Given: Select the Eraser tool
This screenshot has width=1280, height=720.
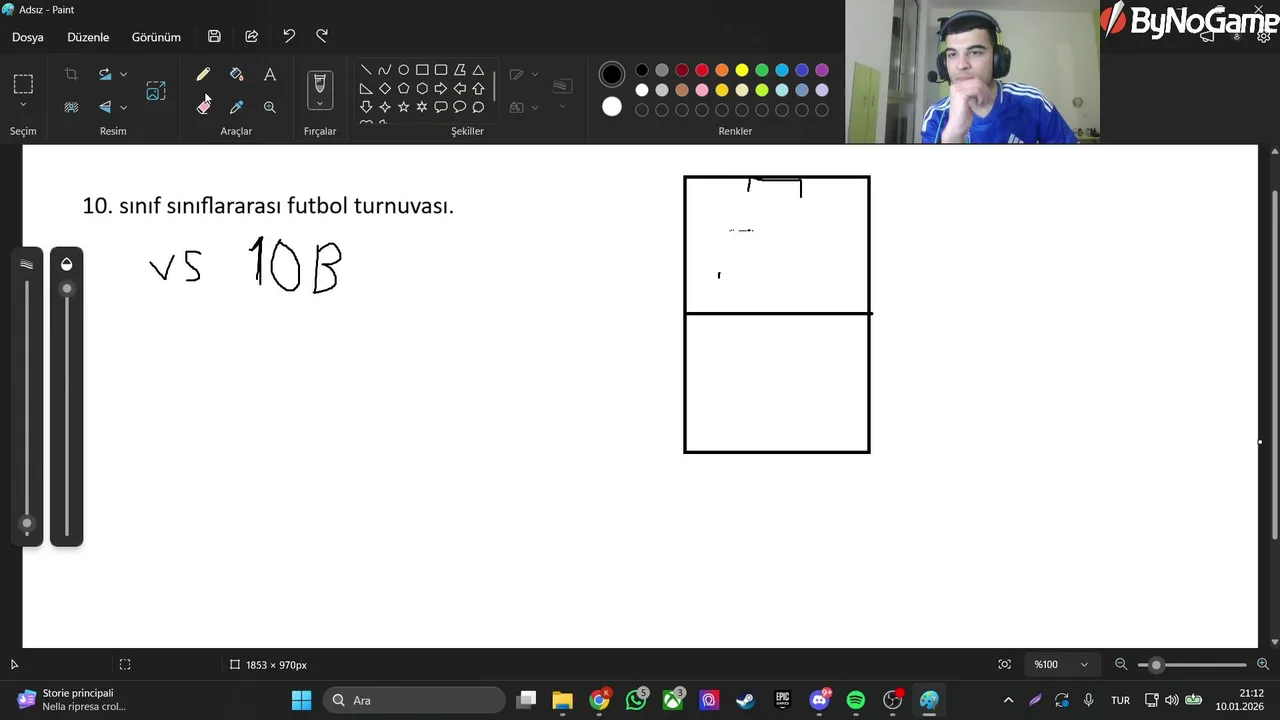Looking at the screenshot, I should click(203, 107).
